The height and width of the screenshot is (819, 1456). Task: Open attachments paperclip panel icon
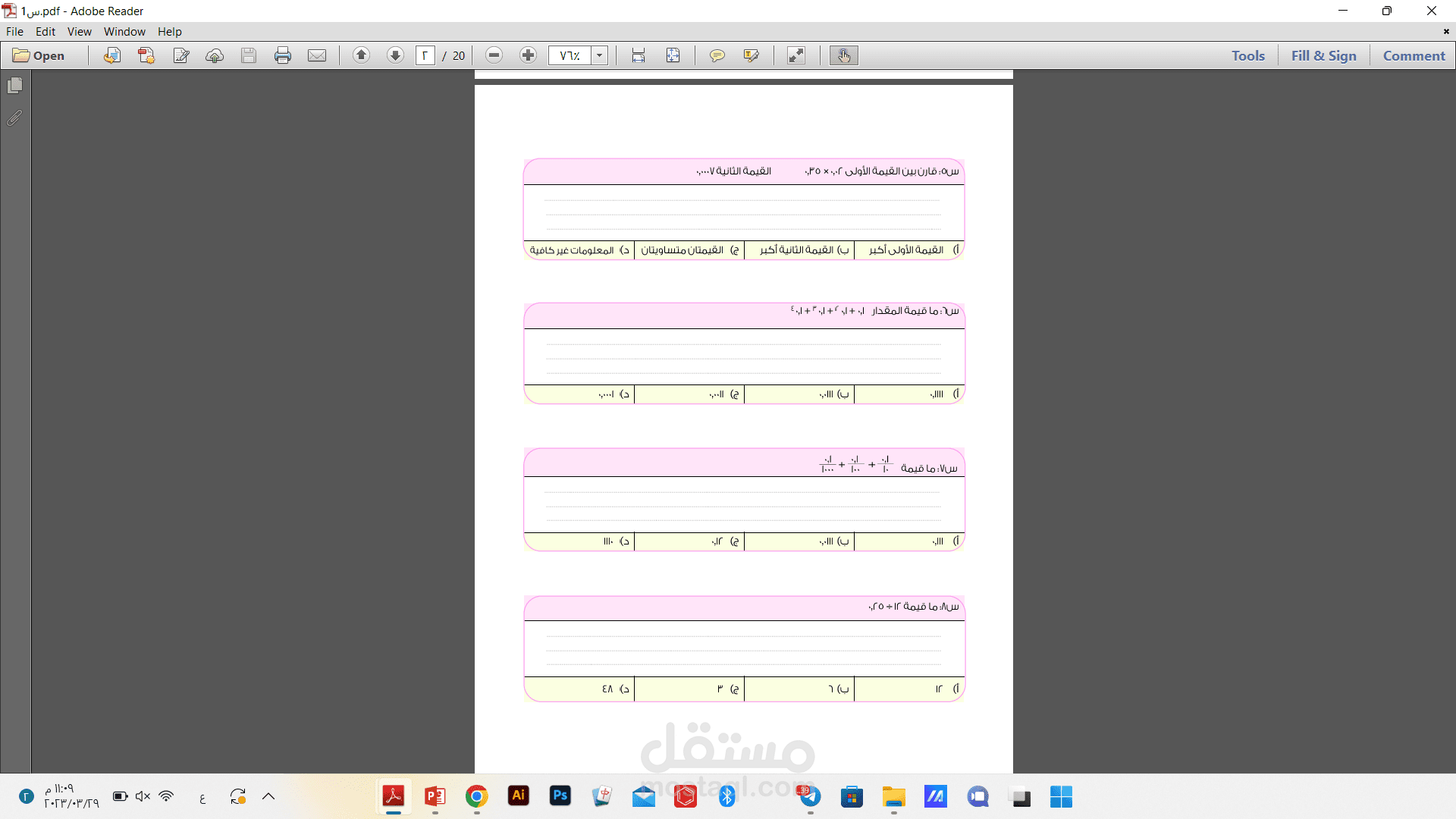point(14,118)
